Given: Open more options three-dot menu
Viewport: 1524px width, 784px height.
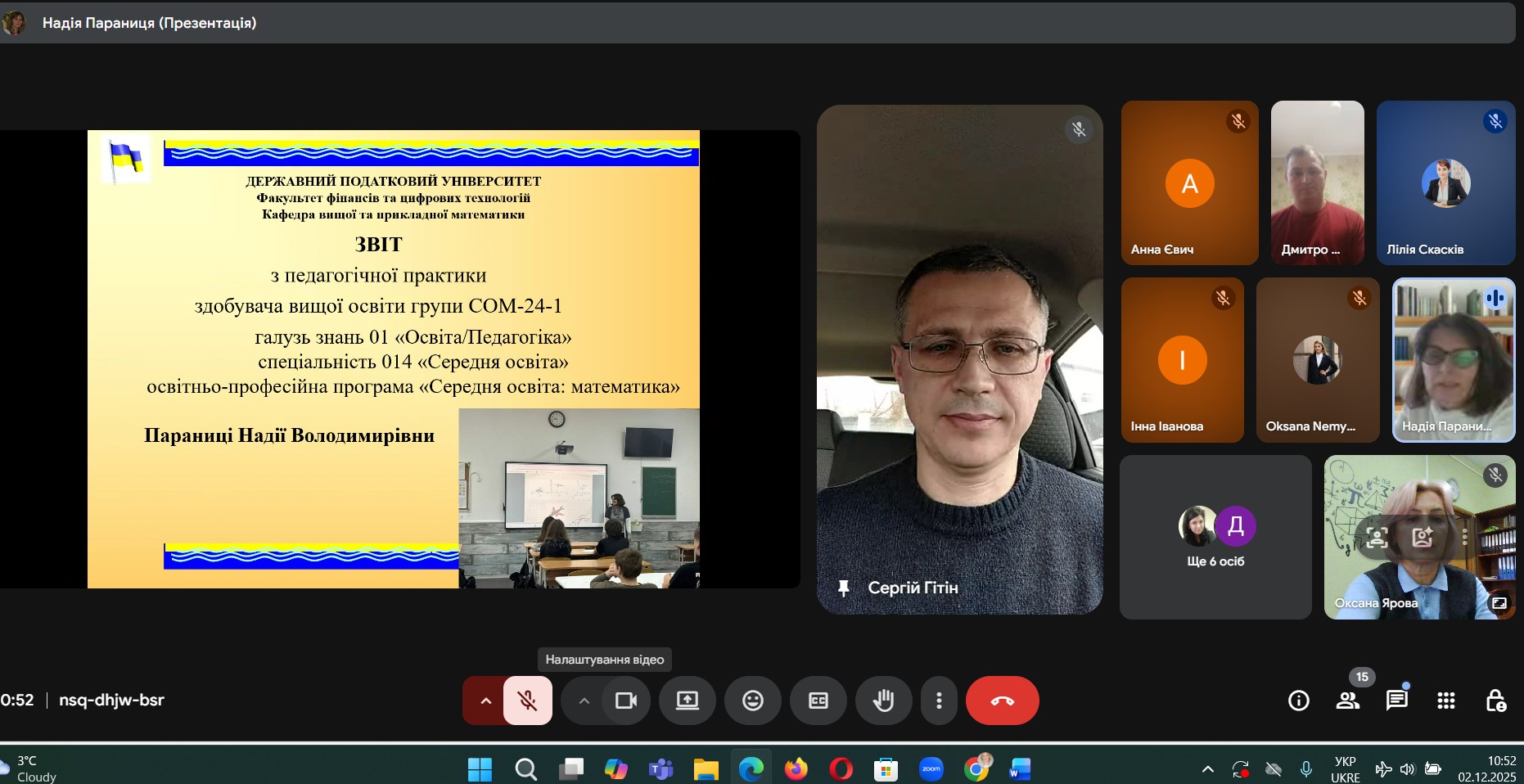Looking at the screenshot, I should pos(939,701).
